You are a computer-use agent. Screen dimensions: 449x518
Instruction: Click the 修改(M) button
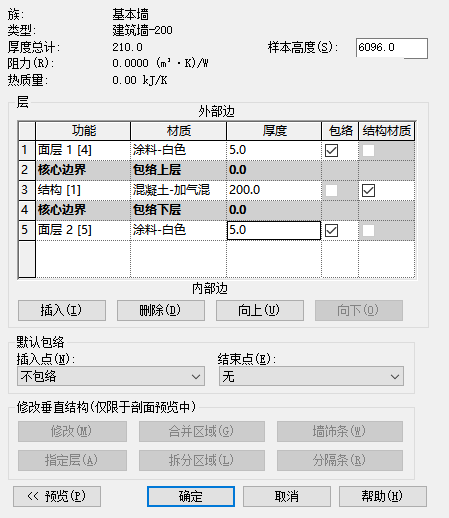72,431
